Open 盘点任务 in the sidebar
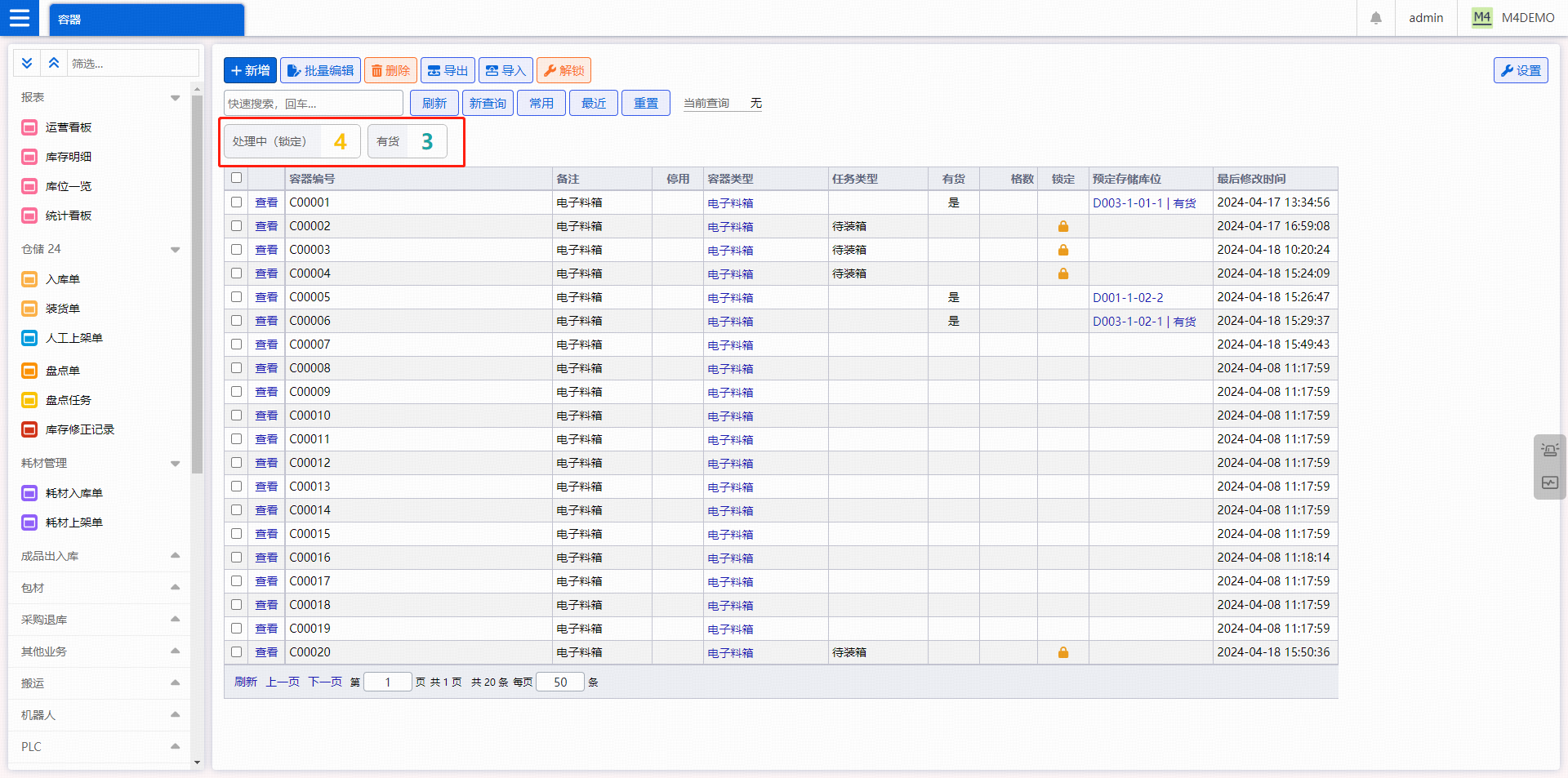Viewport: 1568px width, 778px height. tap(57, 400)
